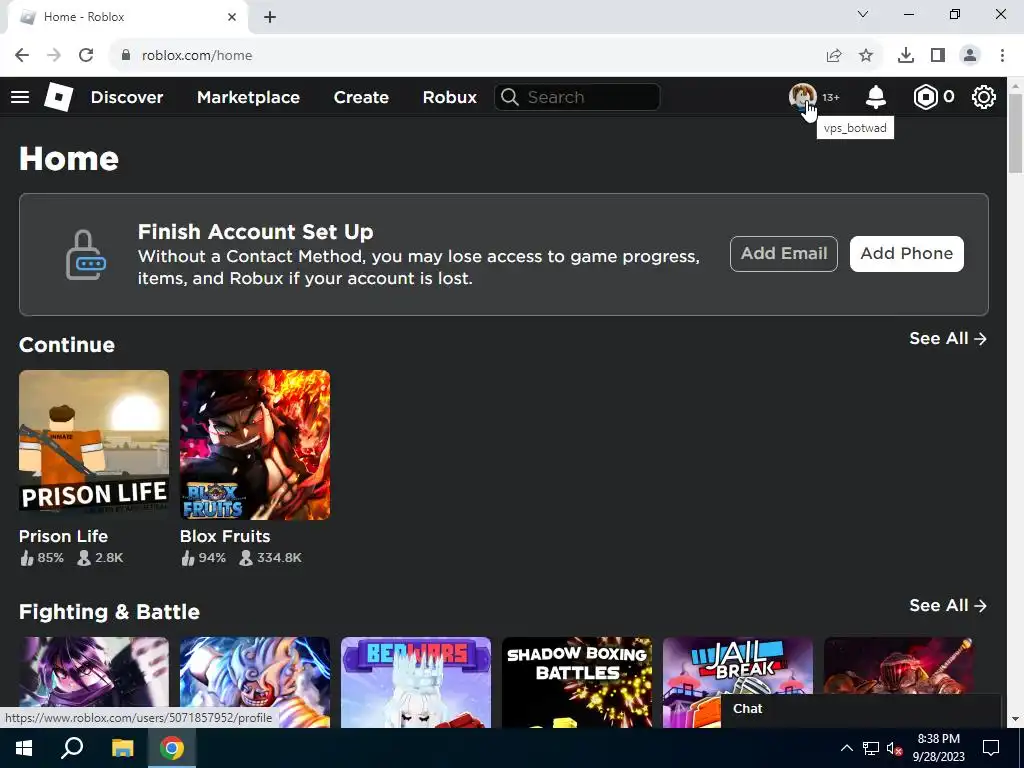1024x768 pixels.
Task: Click the Chrome taskbar icon
Action: click(x=172, y=748)
